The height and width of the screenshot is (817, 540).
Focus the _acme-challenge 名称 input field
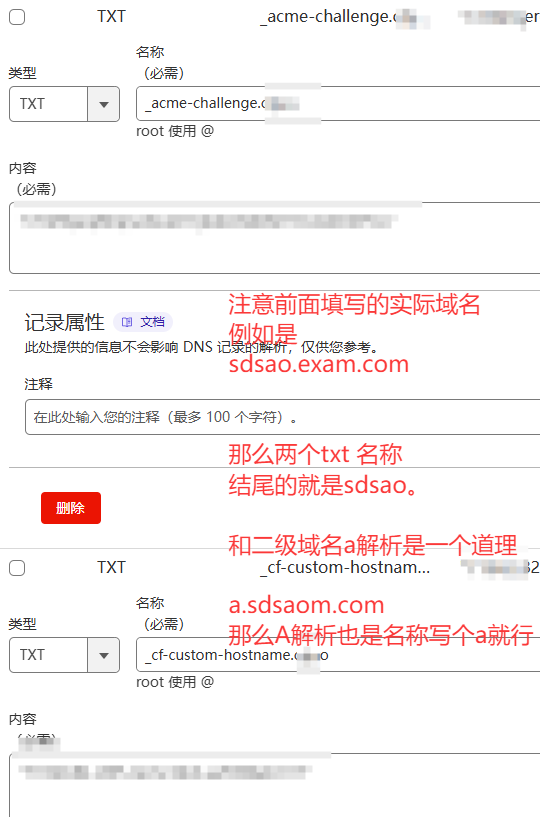[338, 104]
